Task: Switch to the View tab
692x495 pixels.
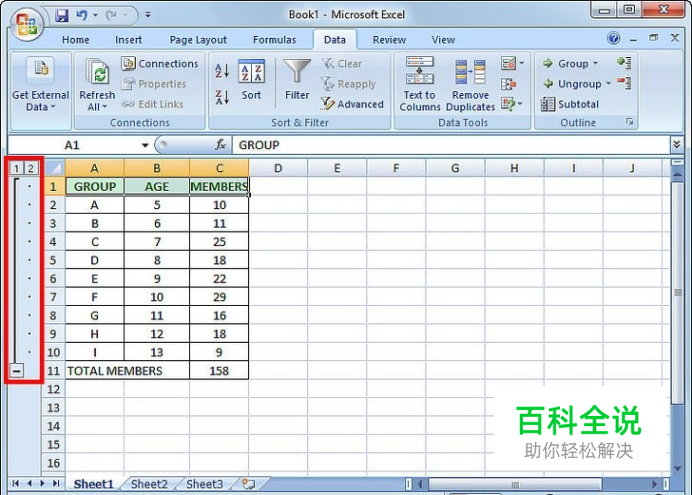Action: (x=443, y=40)
